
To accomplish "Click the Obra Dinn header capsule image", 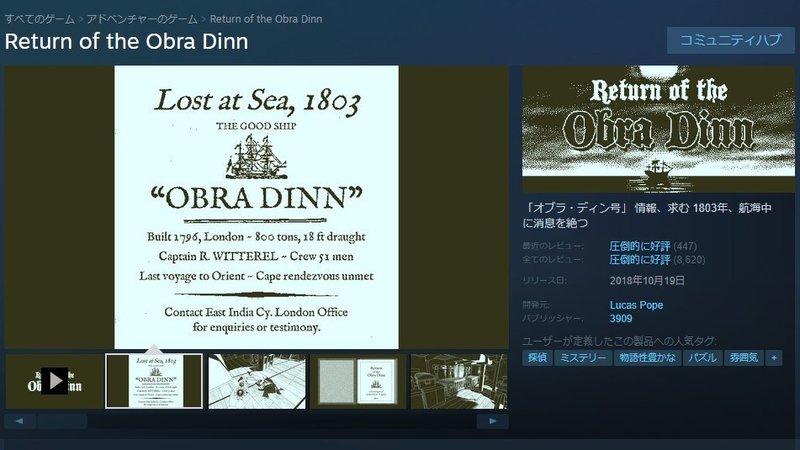I will [658, 129].
